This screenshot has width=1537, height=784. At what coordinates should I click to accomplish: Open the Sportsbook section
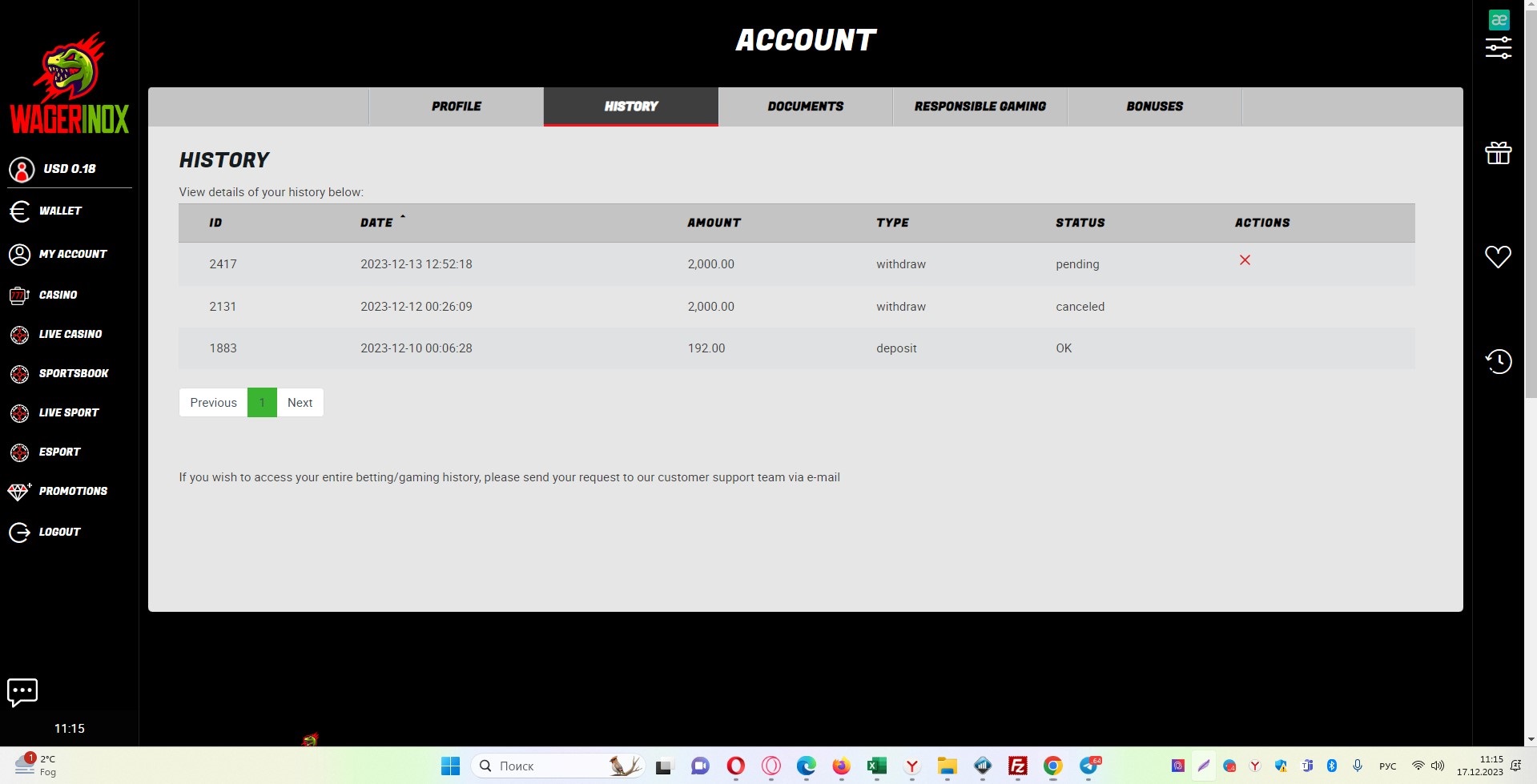tap(58, 373)
